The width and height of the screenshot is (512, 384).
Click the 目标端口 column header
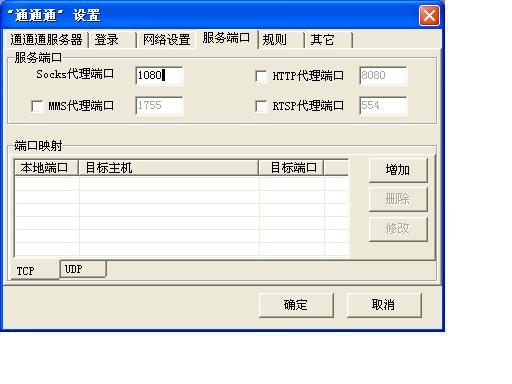291,167
